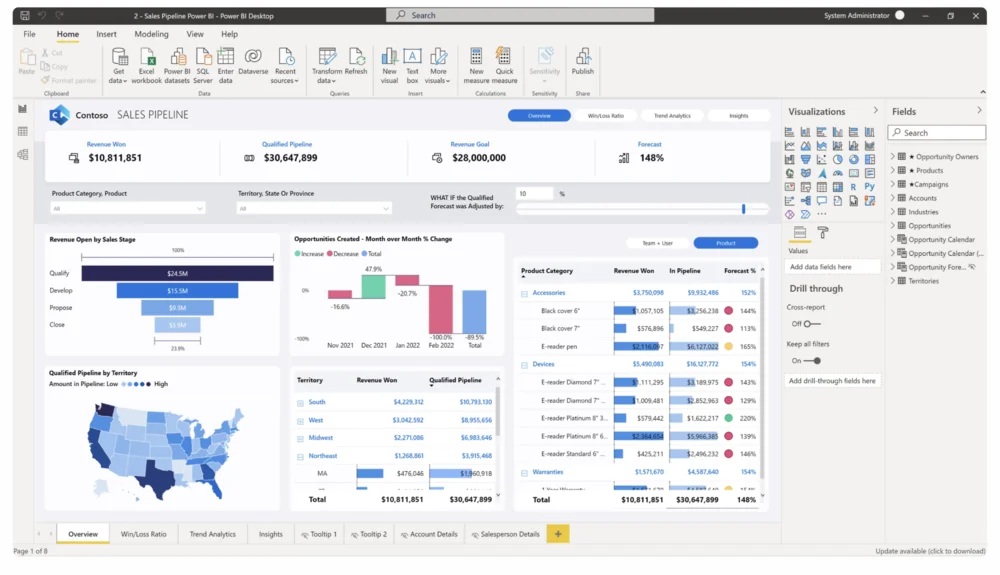Viewport: 1000px width, 575px height.
Task: Switch to Report view in left sidebar
Action: click(23, 109)
